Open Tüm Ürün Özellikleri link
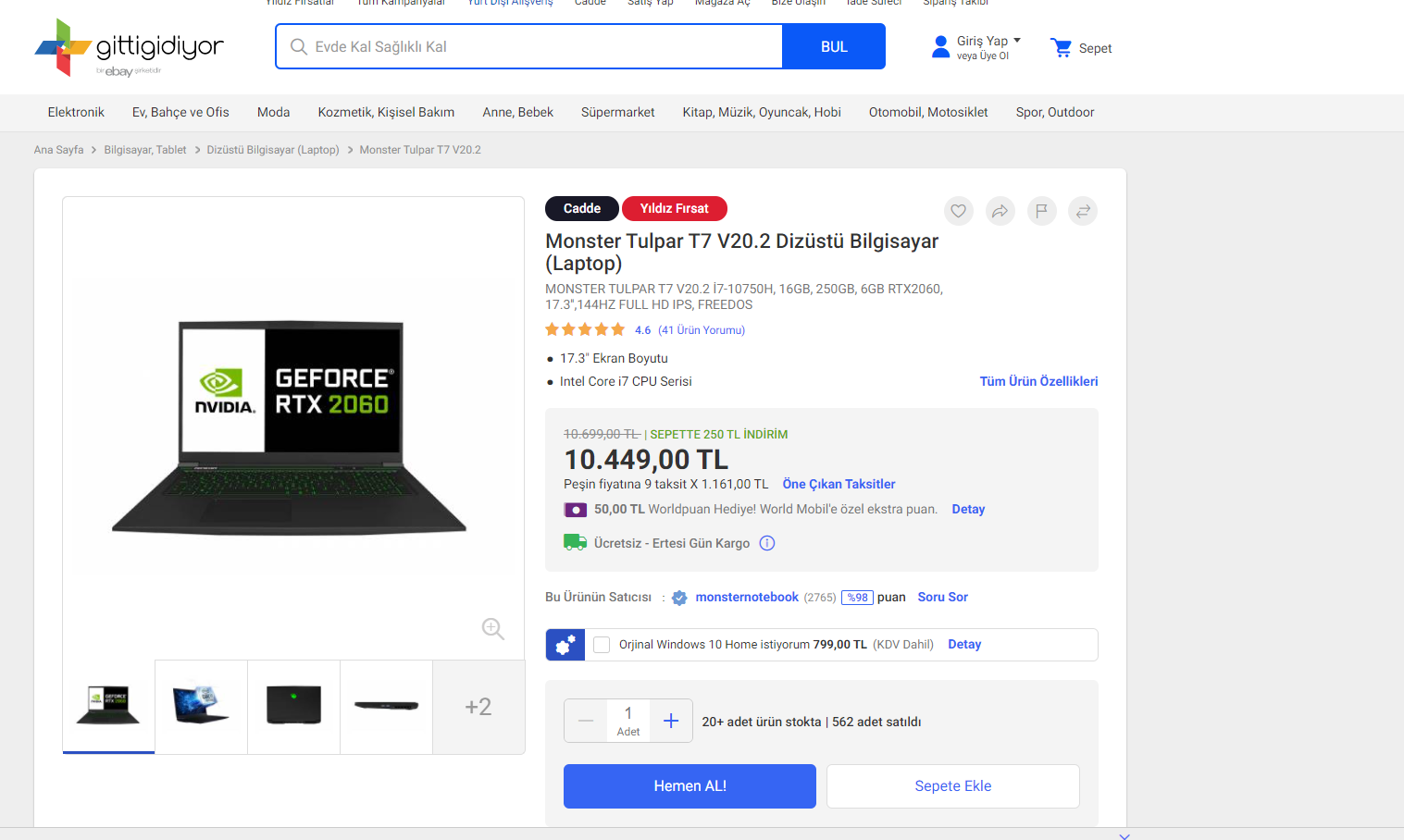The height and width of the screenshot is (840, 1404). point(1038,381)
